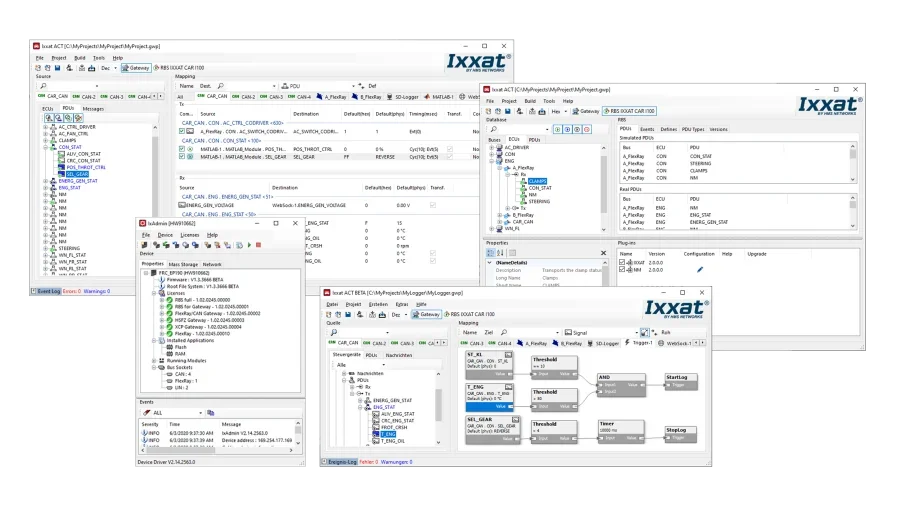Viewport: 900px width, 506px height.
Task: Click the green plus circle icon in Database toolbar
Action: coord(558,130)
